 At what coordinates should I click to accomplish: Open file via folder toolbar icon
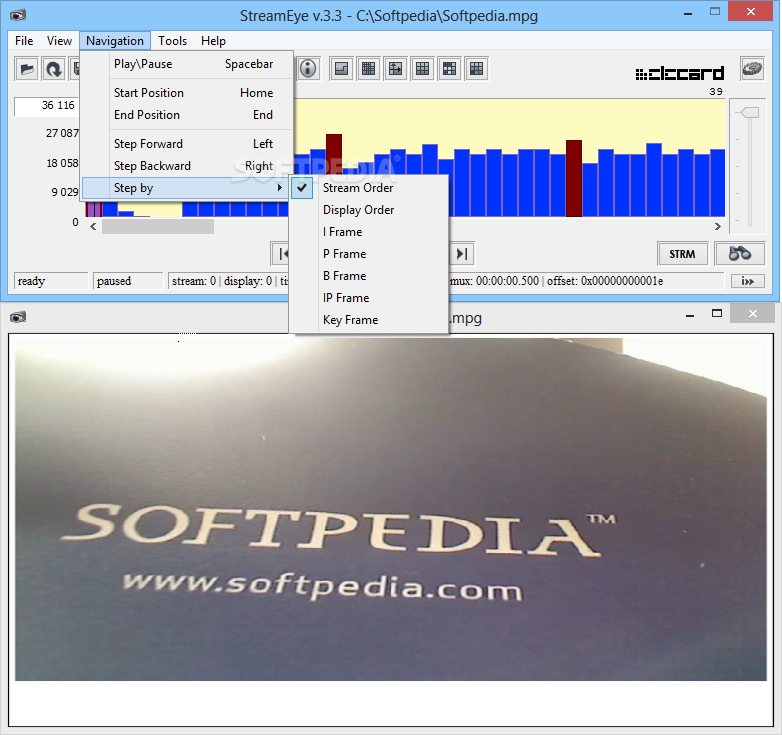pos(26,69)
